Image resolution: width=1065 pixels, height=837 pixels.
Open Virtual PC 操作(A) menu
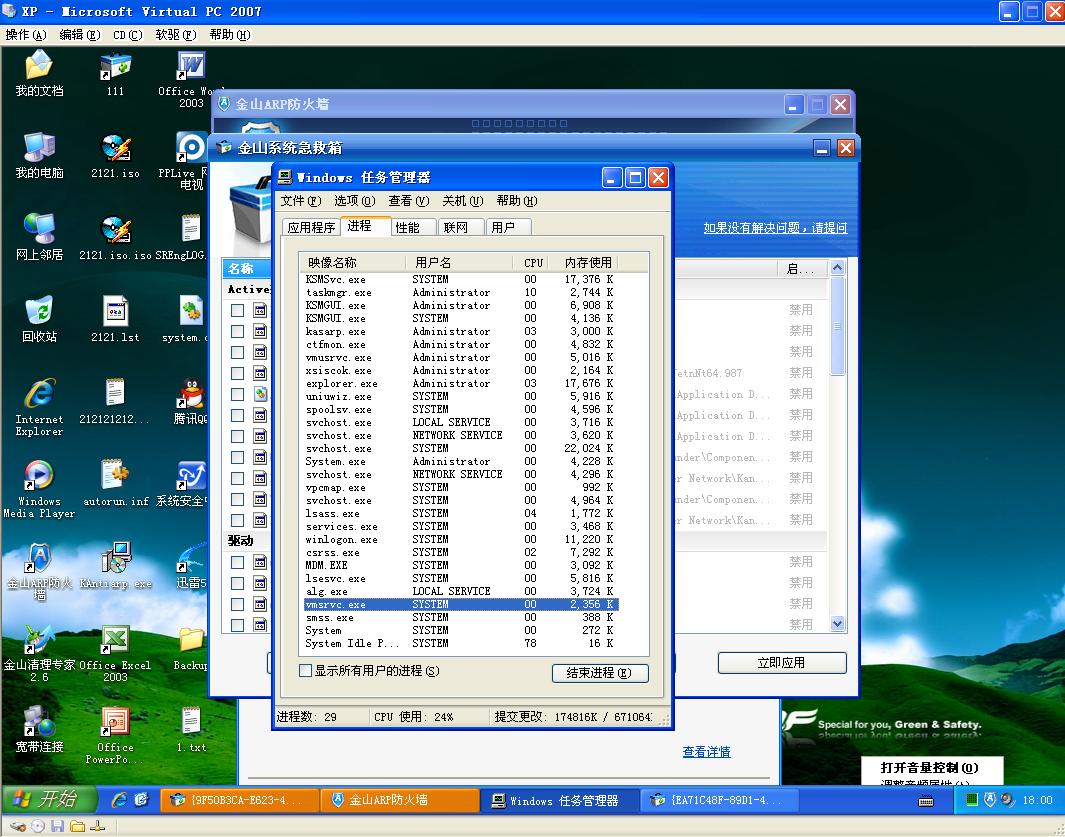coord(26,35)
